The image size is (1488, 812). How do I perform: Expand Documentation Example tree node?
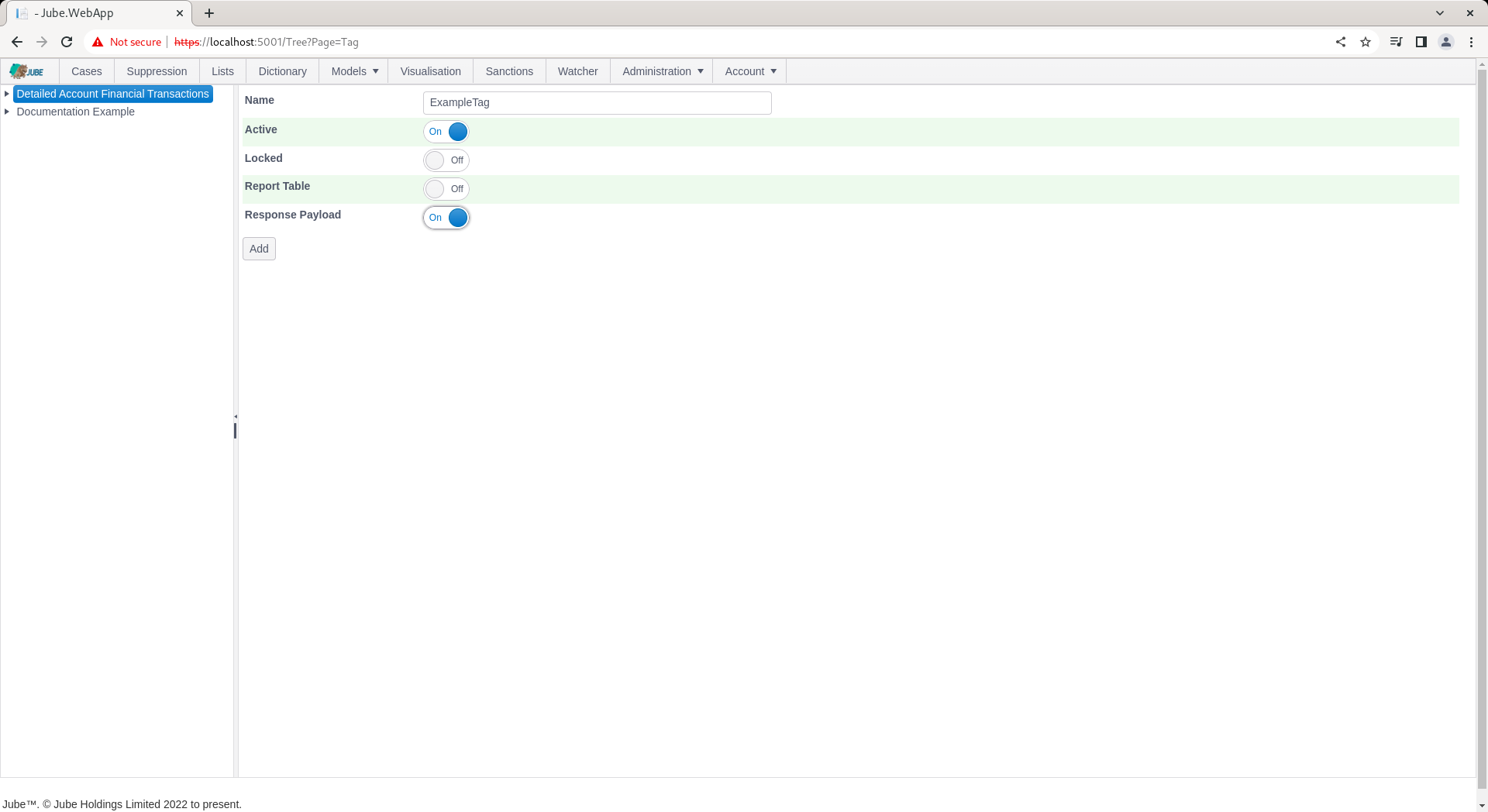(x=7, y=112)
